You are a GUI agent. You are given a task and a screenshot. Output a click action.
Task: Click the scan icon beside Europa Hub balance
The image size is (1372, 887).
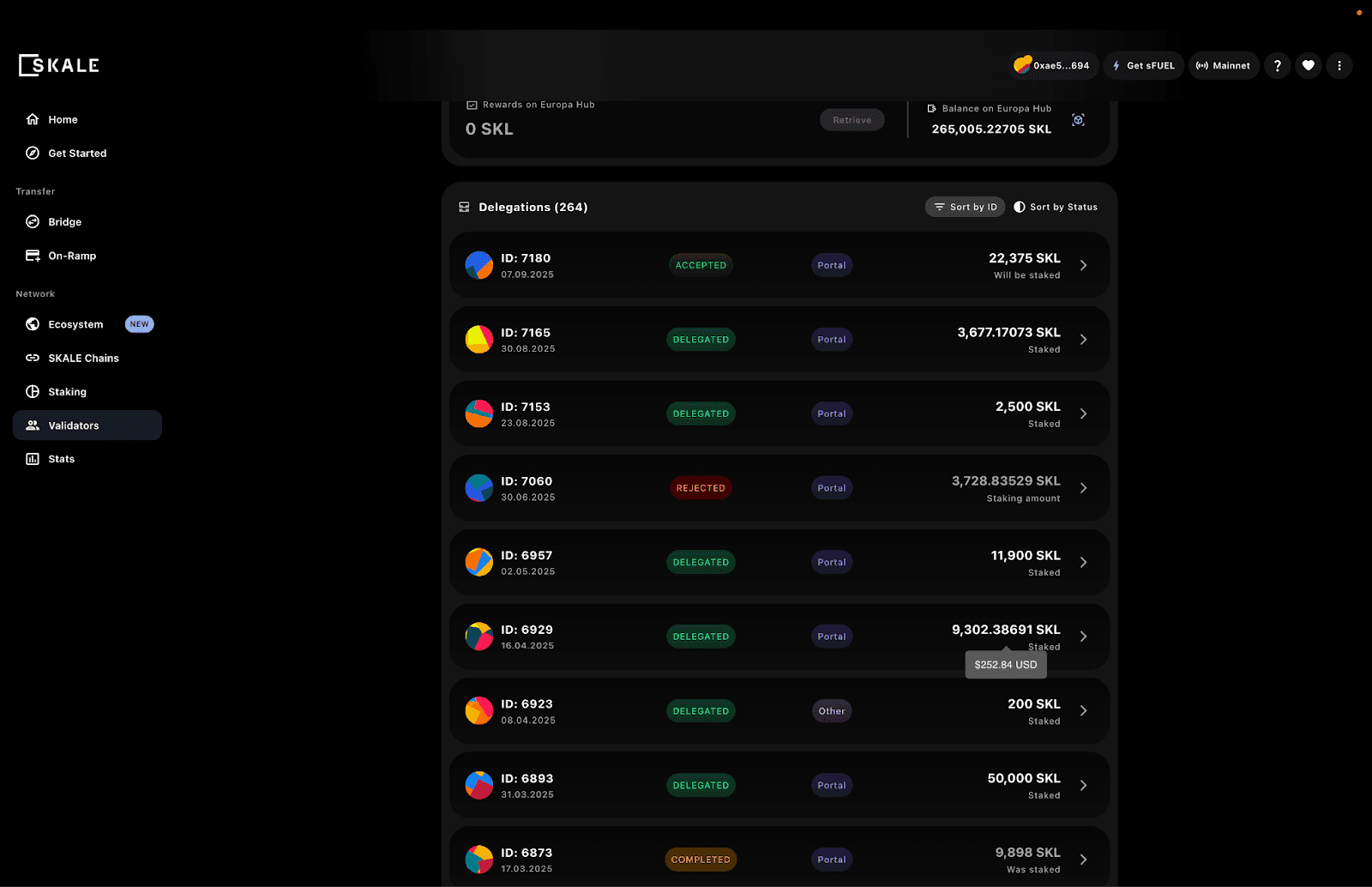1078,120
